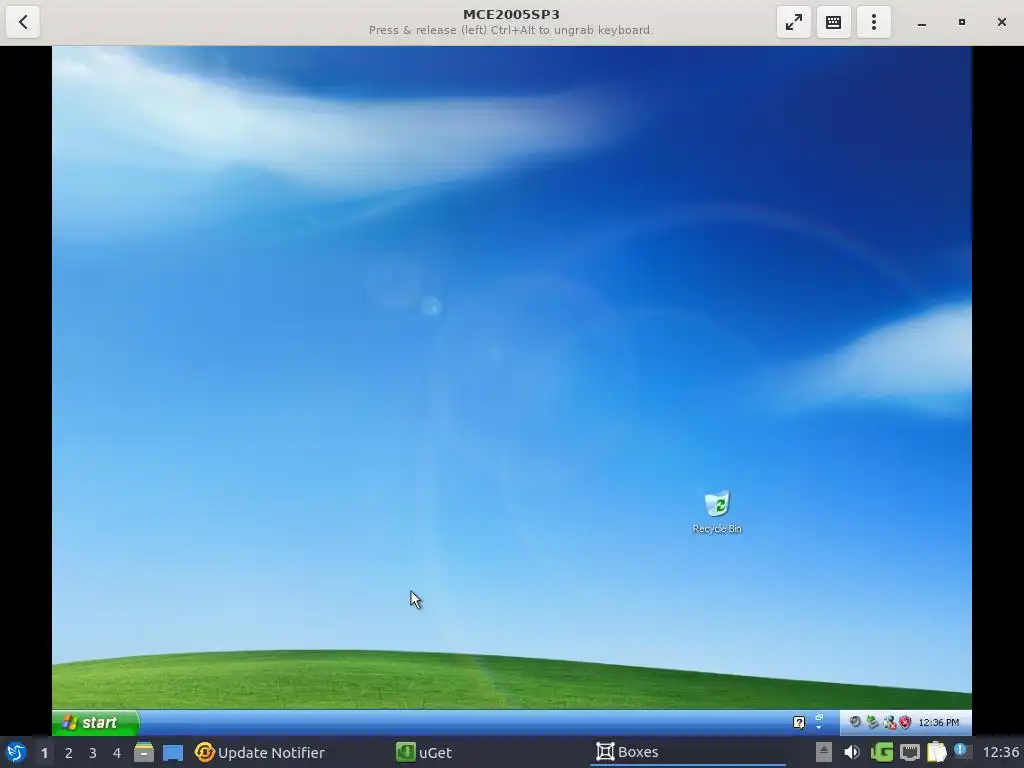
Task: Minimize the Boxes window
Action: 921,22
